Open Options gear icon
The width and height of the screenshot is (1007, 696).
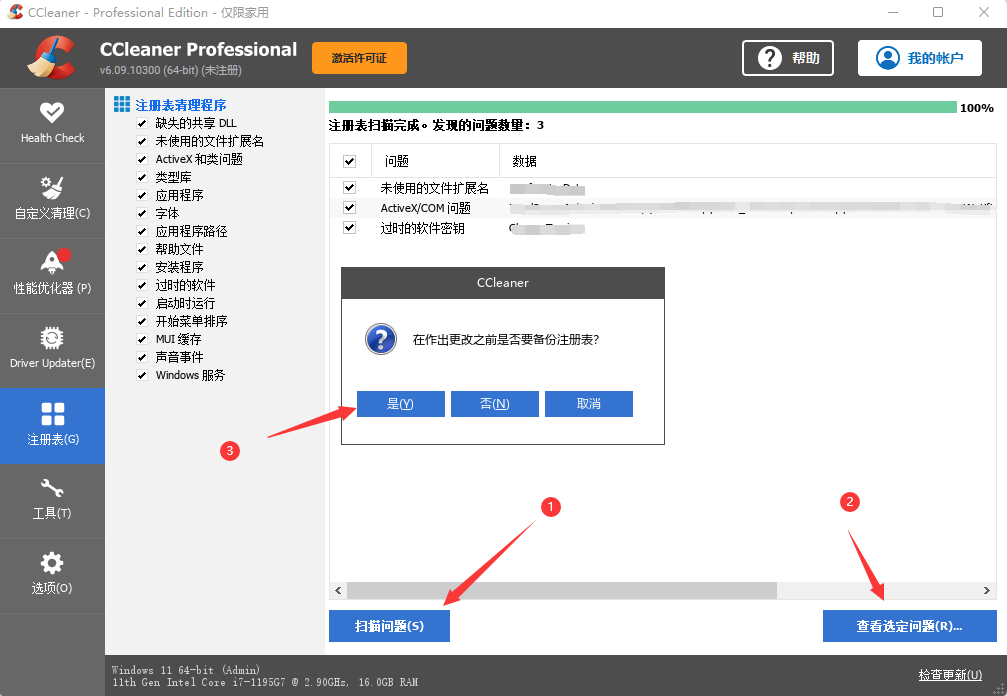(51, 563)
